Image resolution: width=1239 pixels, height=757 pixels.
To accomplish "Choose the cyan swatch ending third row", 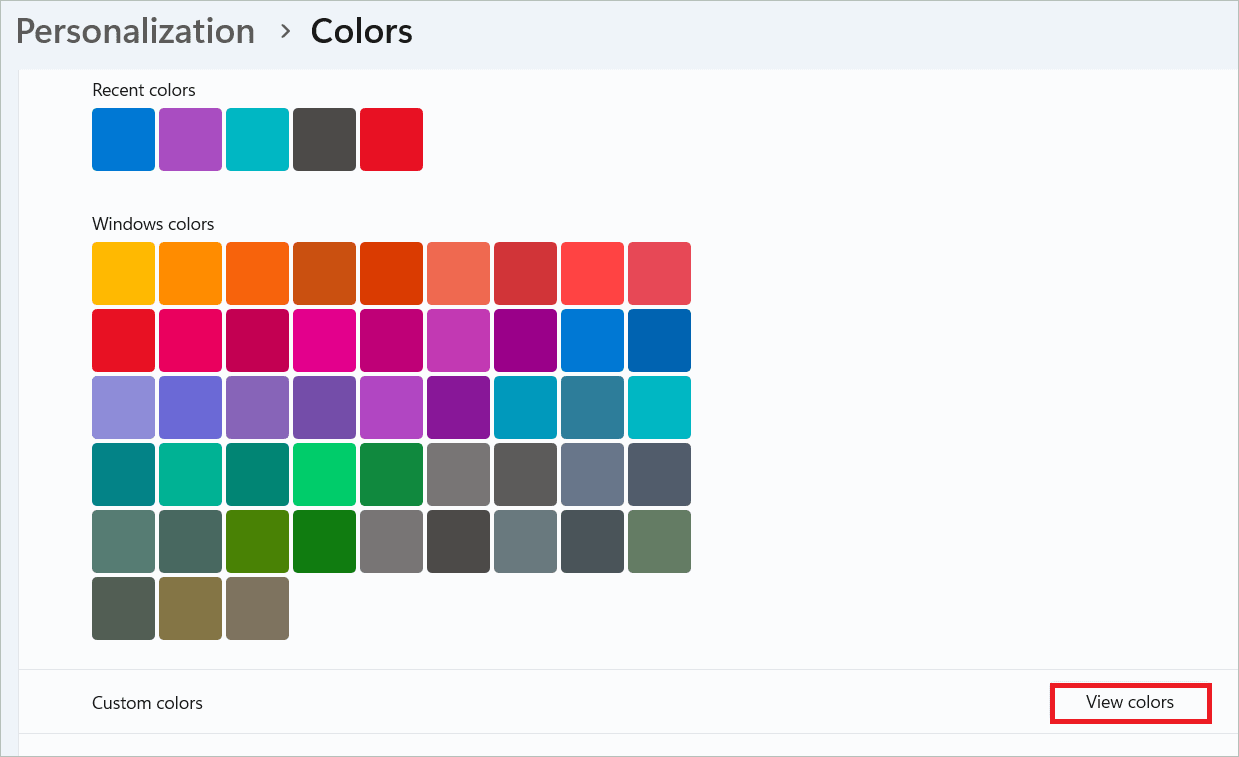I will point(659,407).
